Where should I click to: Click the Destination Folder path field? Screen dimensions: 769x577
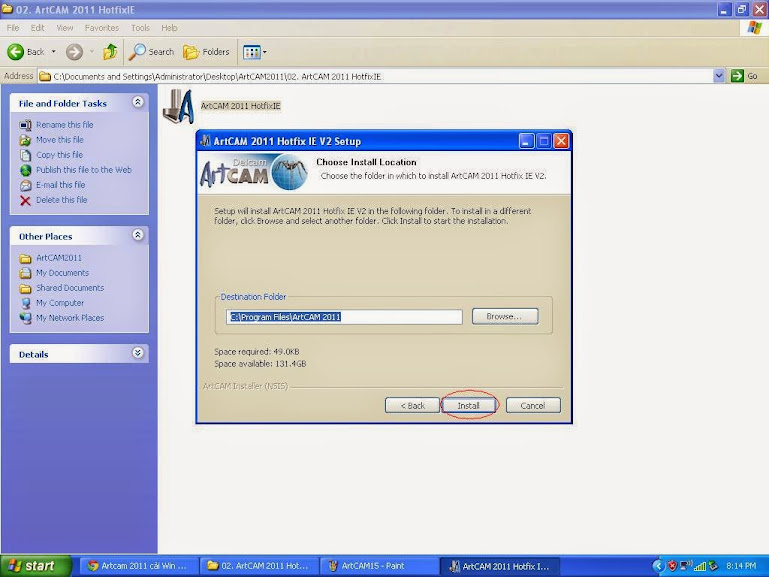(344, 317)
